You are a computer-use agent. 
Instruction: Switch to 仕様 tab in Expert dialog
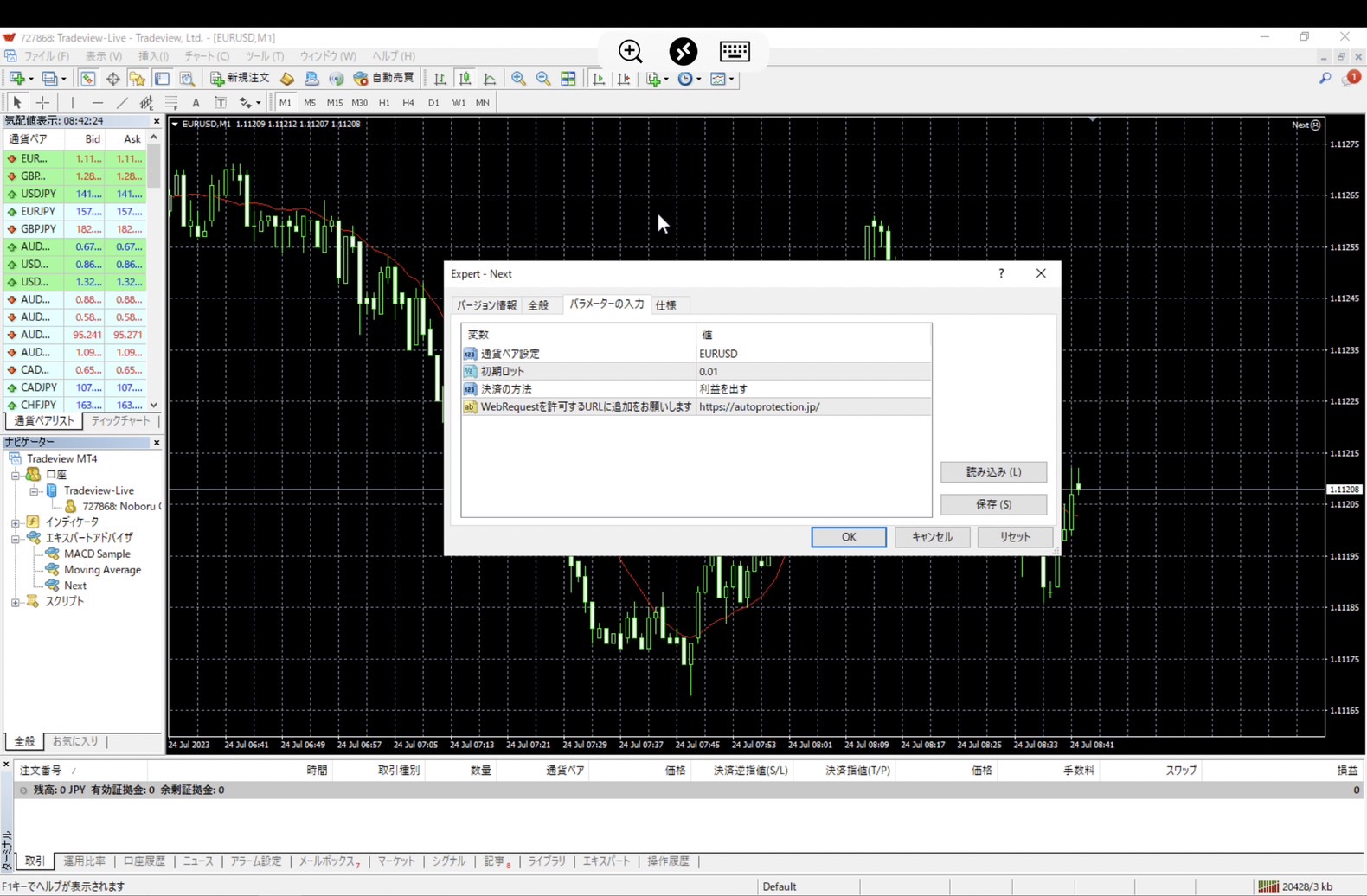click(666, 305)
